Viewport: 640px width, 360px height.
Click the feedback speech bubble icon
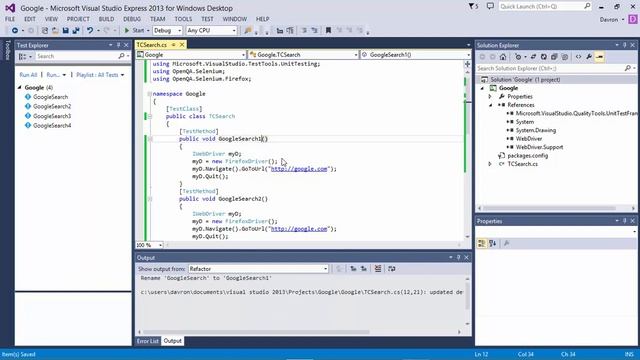(x=490, y=6)
